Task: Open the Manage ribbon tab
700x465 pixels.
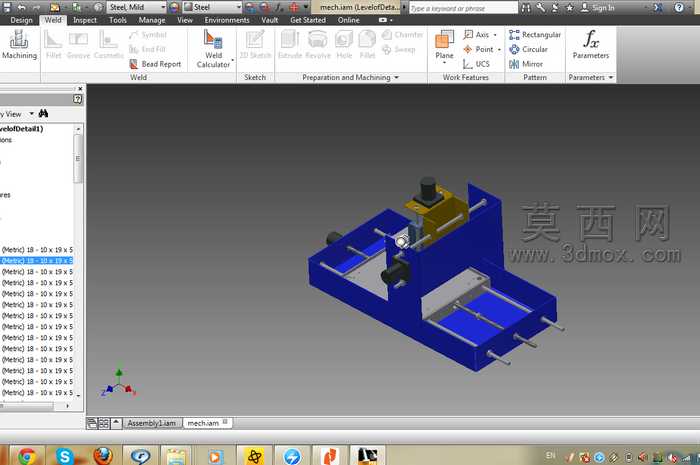Action: tap(152, 20)
